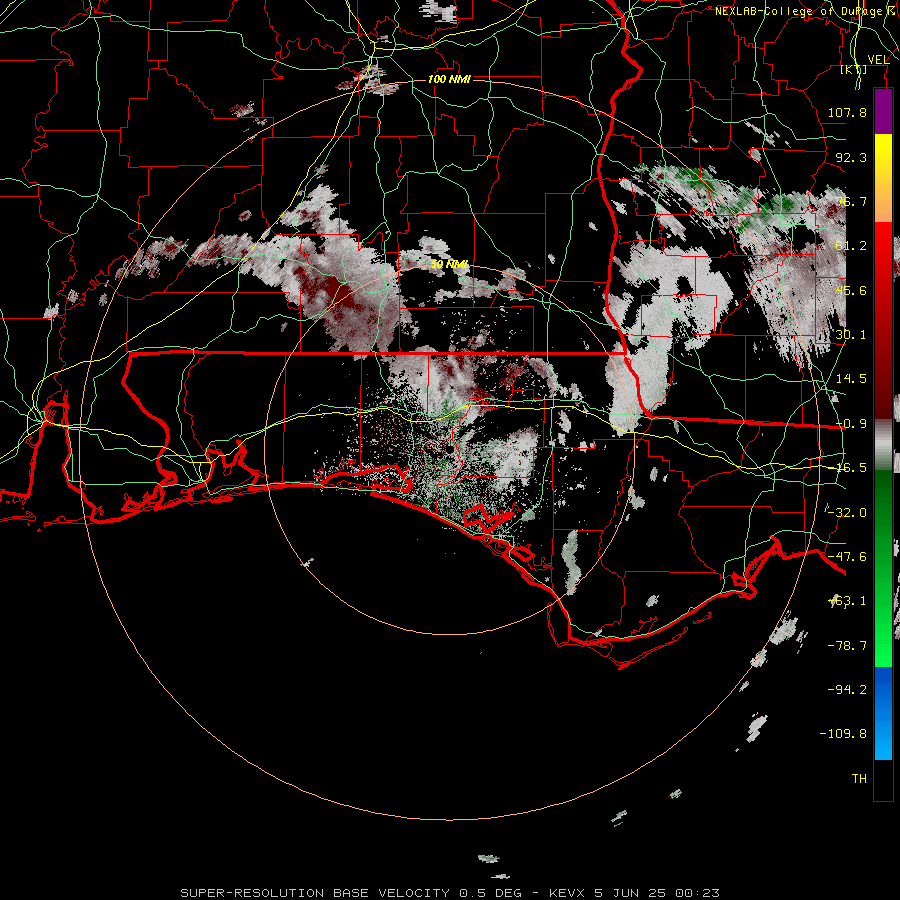This screenshot has height=900, width=900.
Task: Click the 0.5 DEG elevation text
Action: (490, 893)
